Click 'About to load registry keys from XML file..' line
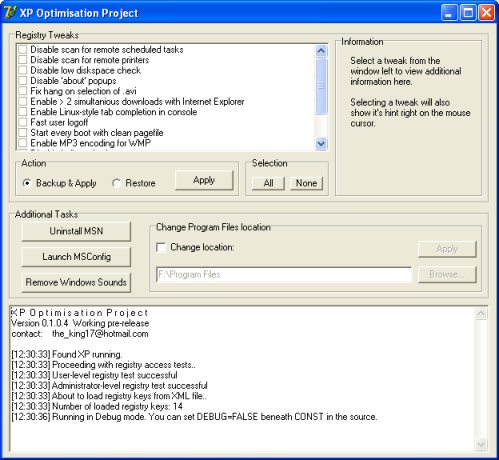The height and width of the screenshot is (460, 499). 130,396
